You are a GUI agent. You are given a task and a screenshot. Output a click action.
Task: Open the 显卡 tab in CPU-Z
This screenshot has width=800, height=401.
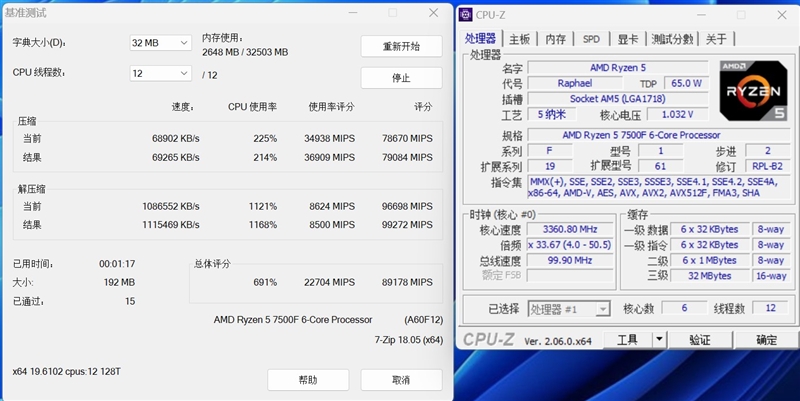coord(628,39)
